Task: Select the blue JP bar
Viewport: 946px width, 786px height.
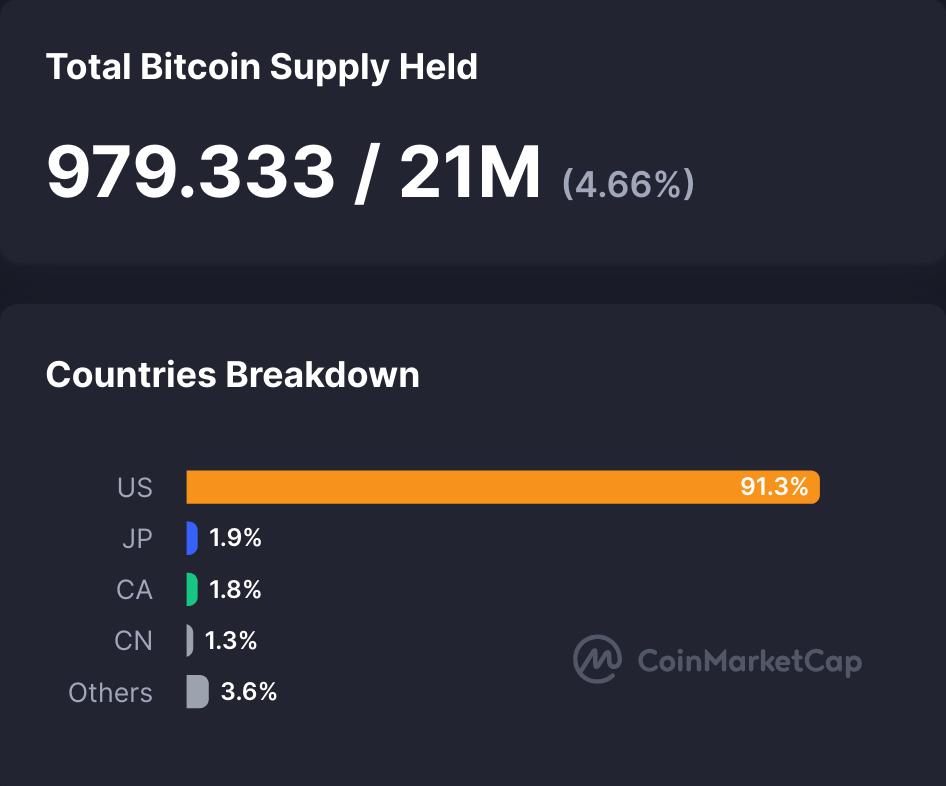Action: coord(192,538)
